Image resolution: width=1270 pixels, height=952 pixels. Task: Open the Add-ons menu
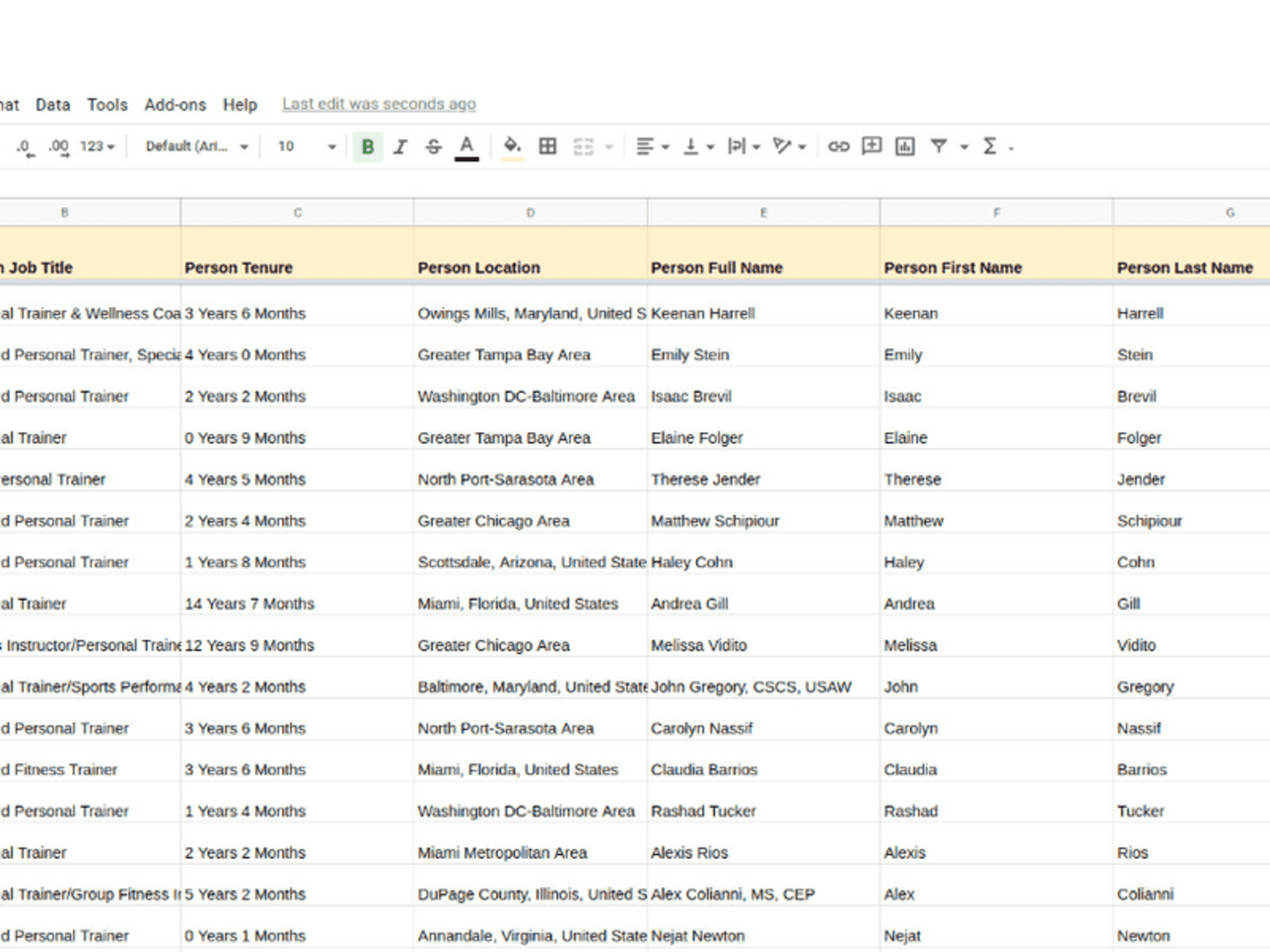click(x=176, y=105)
